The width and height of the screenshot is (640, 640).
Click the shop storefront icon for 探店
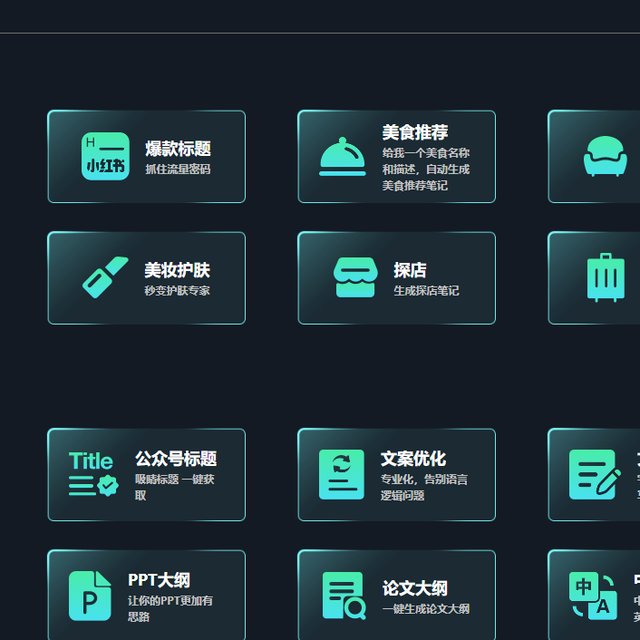(355, 277)
